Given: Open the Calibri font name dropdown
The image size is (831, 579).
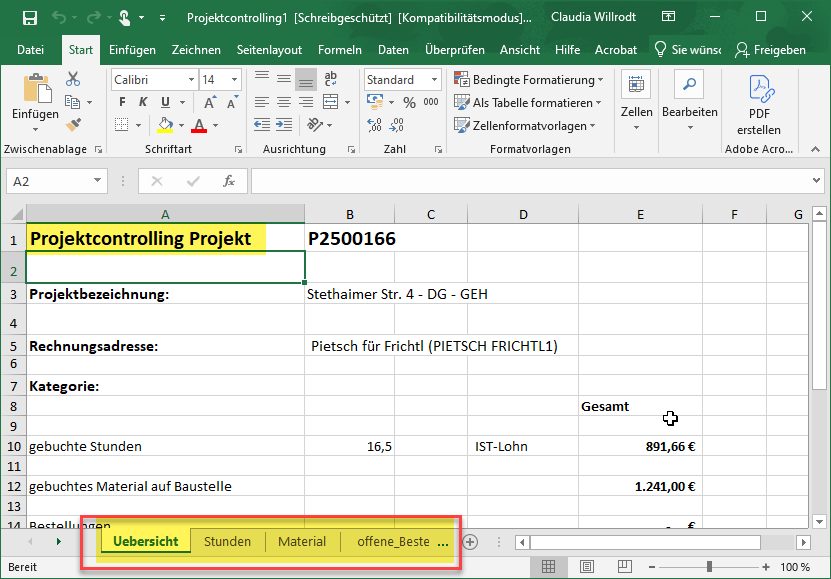Looking at the screenshot, I should [x=191, y=79].
